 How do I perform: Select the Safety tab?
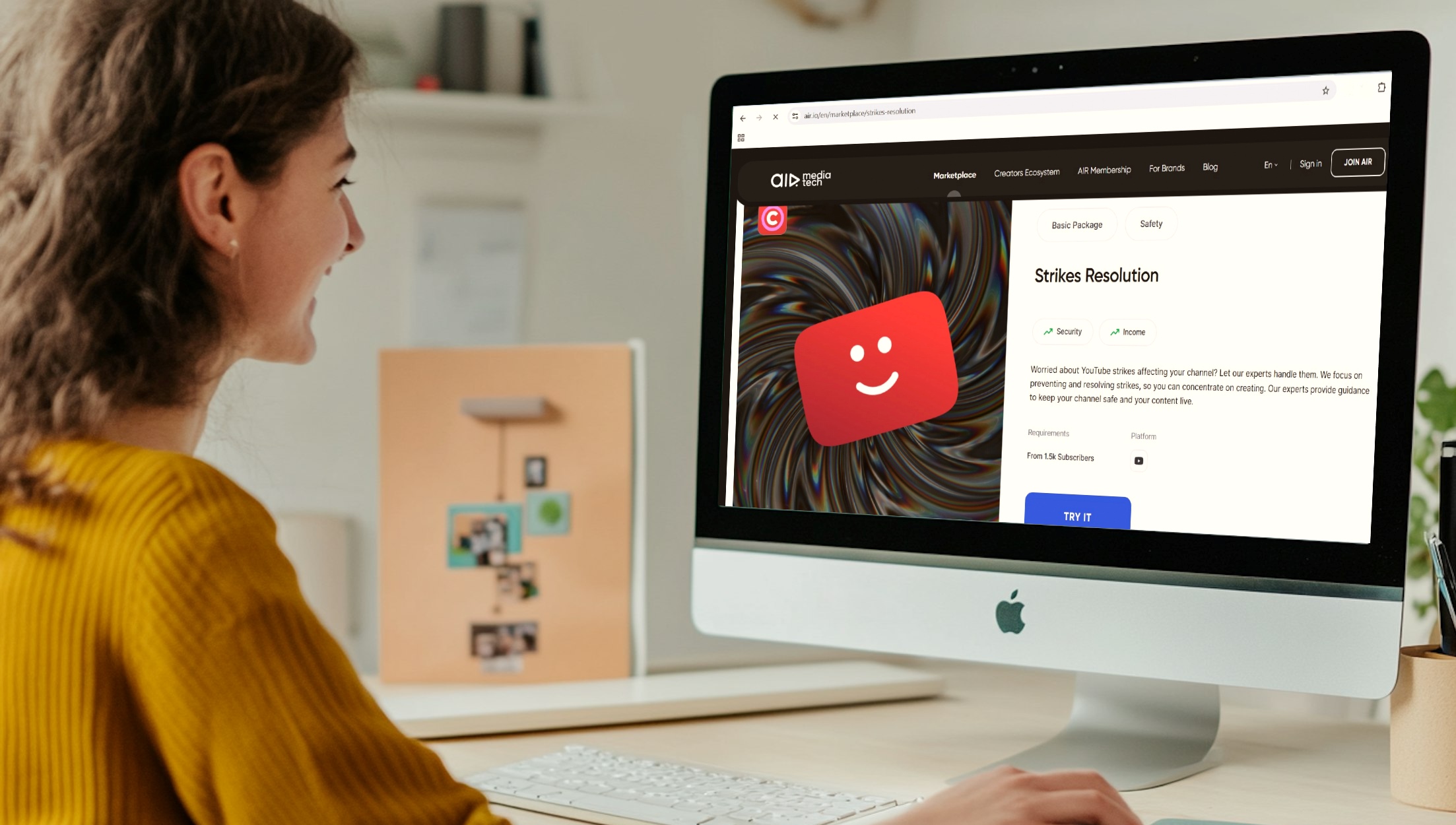(x=1151, y=224)
